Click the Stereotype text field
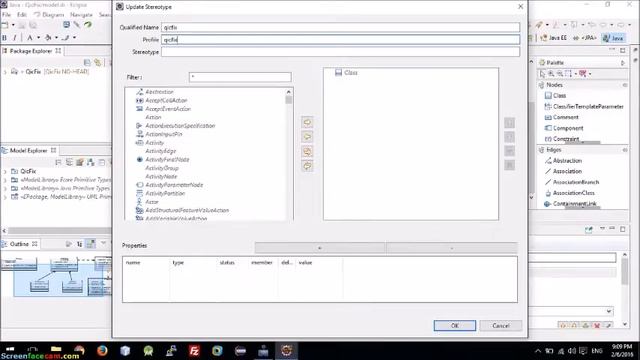The height and width of the screenshot is (360, 640). pos(340,52)
